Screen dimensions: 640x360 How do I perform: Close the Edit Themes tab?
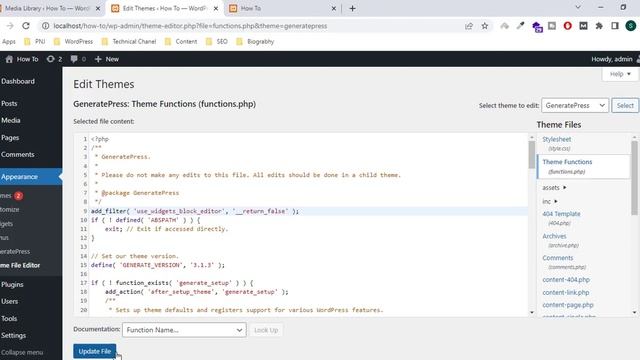coord(216,8)
